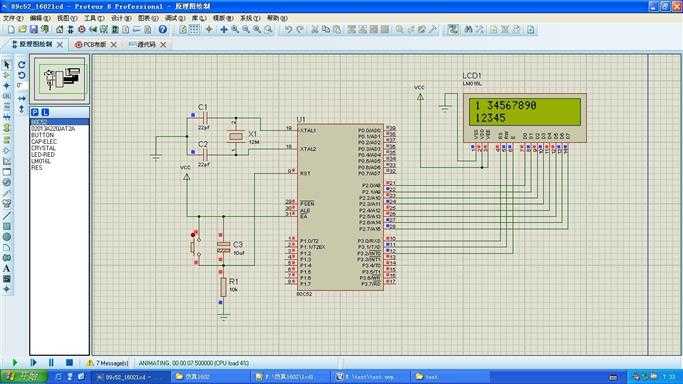
Task: Switch to the source code tab
Action: click(142, 44)
